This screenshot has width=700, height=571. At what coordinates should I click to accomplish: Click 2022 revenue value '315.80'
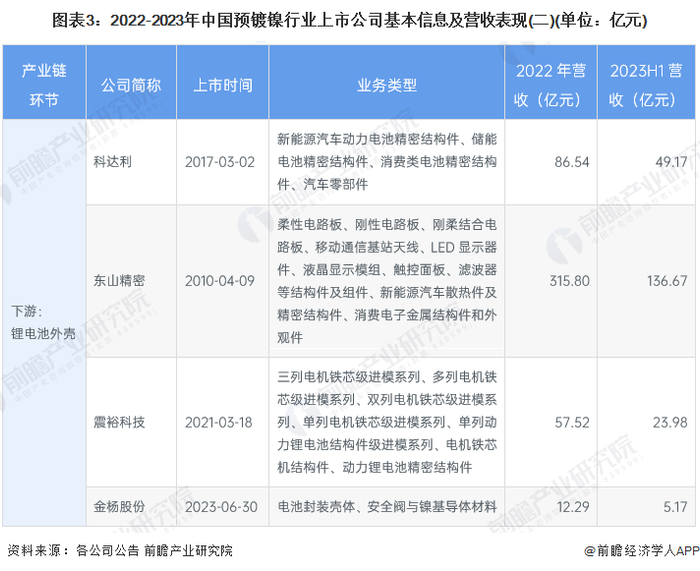[x=570, y=281]
